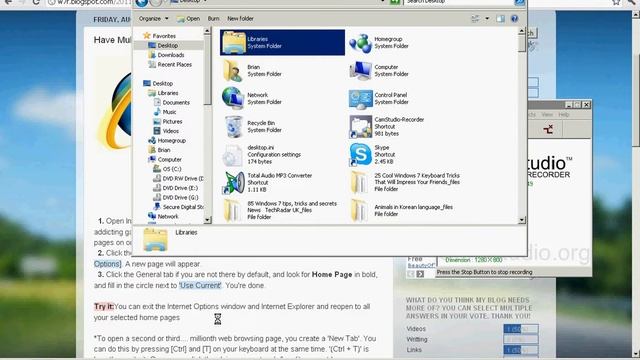Select Total Audio MP3 Converter shortcut icon
This screenshot has width=640, height=360.
(x=233, y=182)
